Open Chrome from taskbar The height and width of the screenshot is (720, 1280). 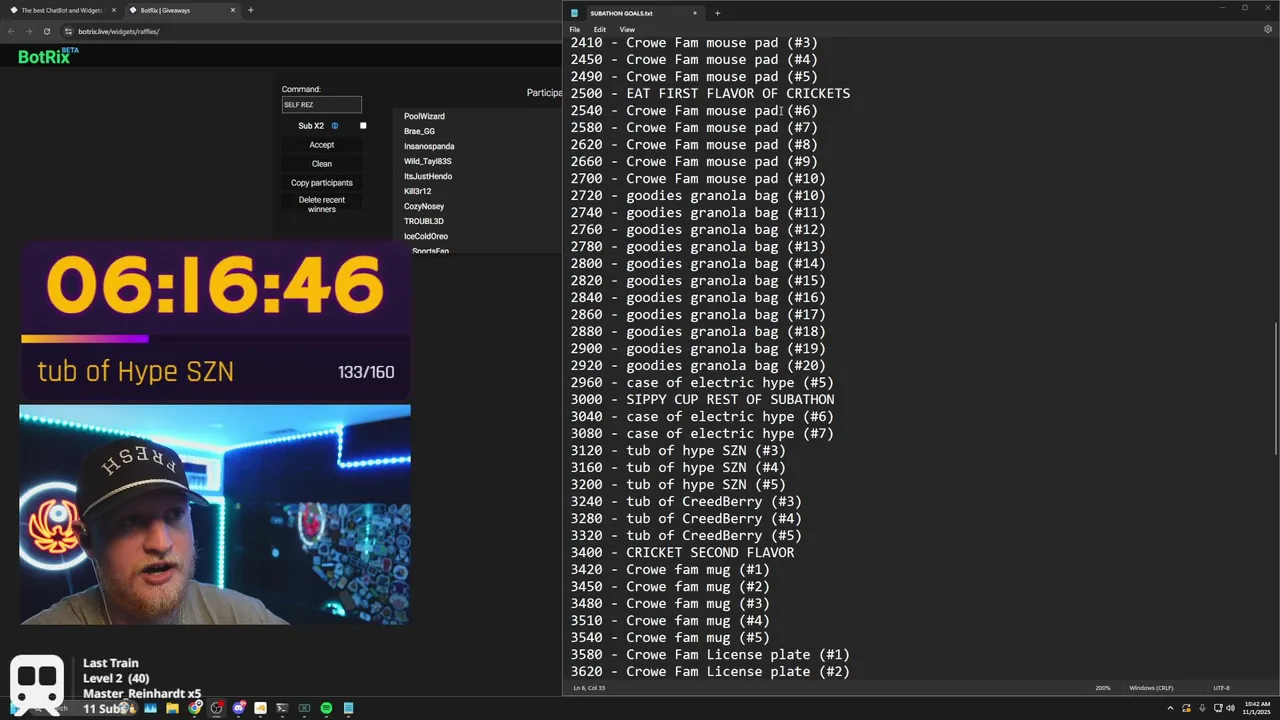[x=194, y=708]
